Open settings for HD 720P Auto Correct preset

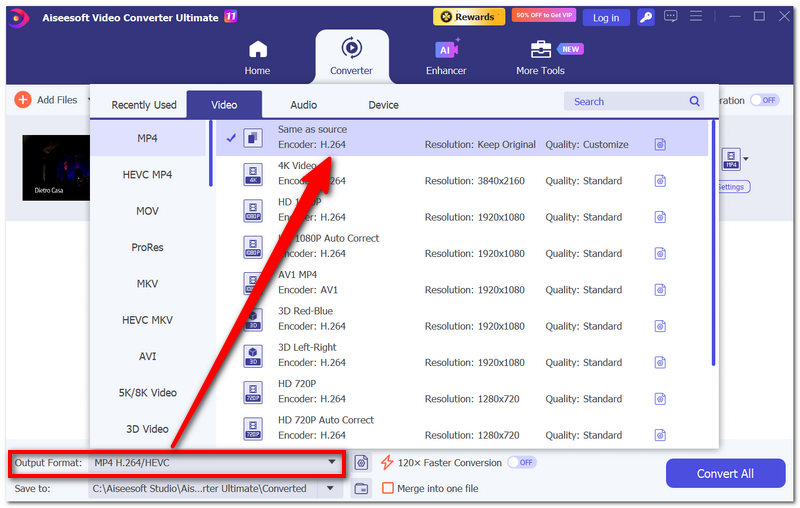tap(660, 435)
